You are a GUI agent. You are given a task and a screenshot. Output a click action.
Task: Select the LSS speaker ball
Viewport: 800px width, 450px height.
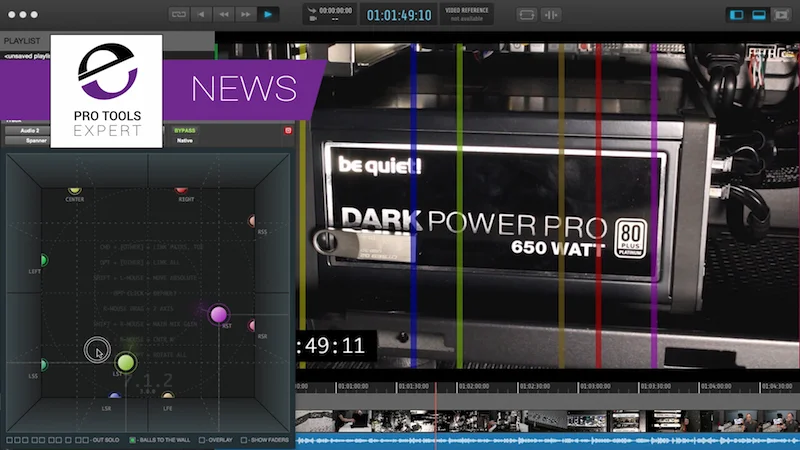point(44,364)
